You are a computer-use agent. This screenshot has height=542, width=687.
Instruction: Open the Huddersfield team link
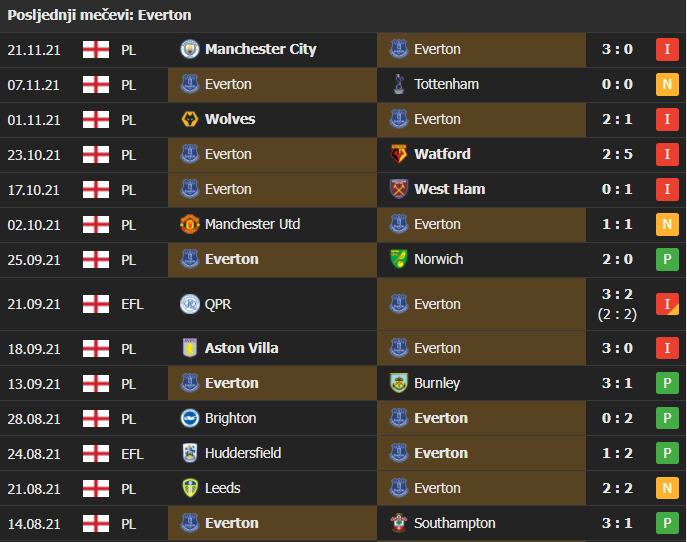(x=243, y=453)
